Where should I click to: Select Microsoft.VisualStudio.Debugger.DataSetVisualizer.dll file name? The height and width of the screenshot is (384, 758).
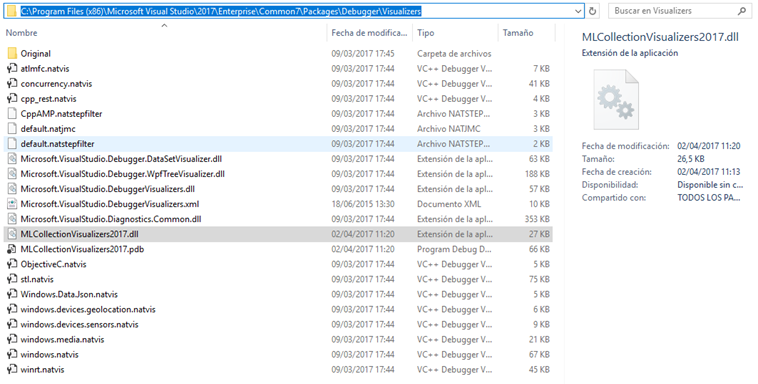(x=121, y=159)
